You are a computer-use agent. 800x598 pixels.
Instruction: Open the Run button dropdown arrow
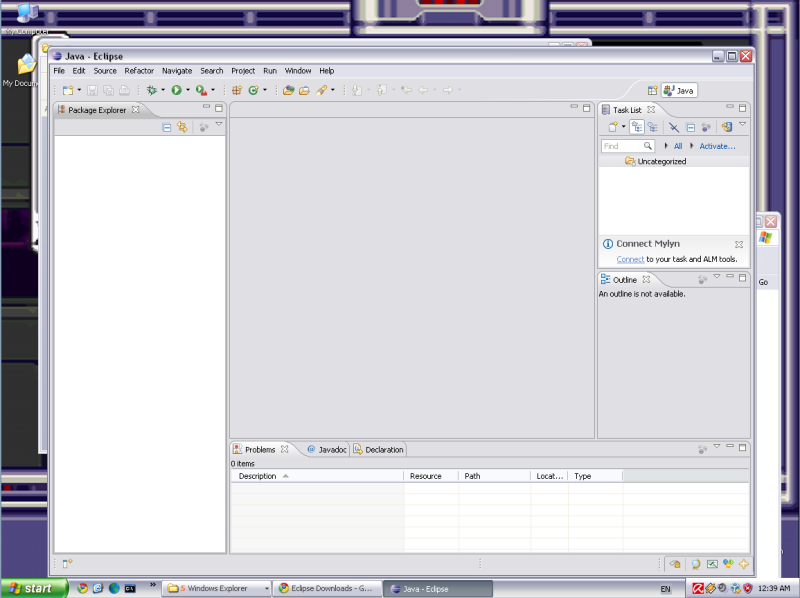187,90
